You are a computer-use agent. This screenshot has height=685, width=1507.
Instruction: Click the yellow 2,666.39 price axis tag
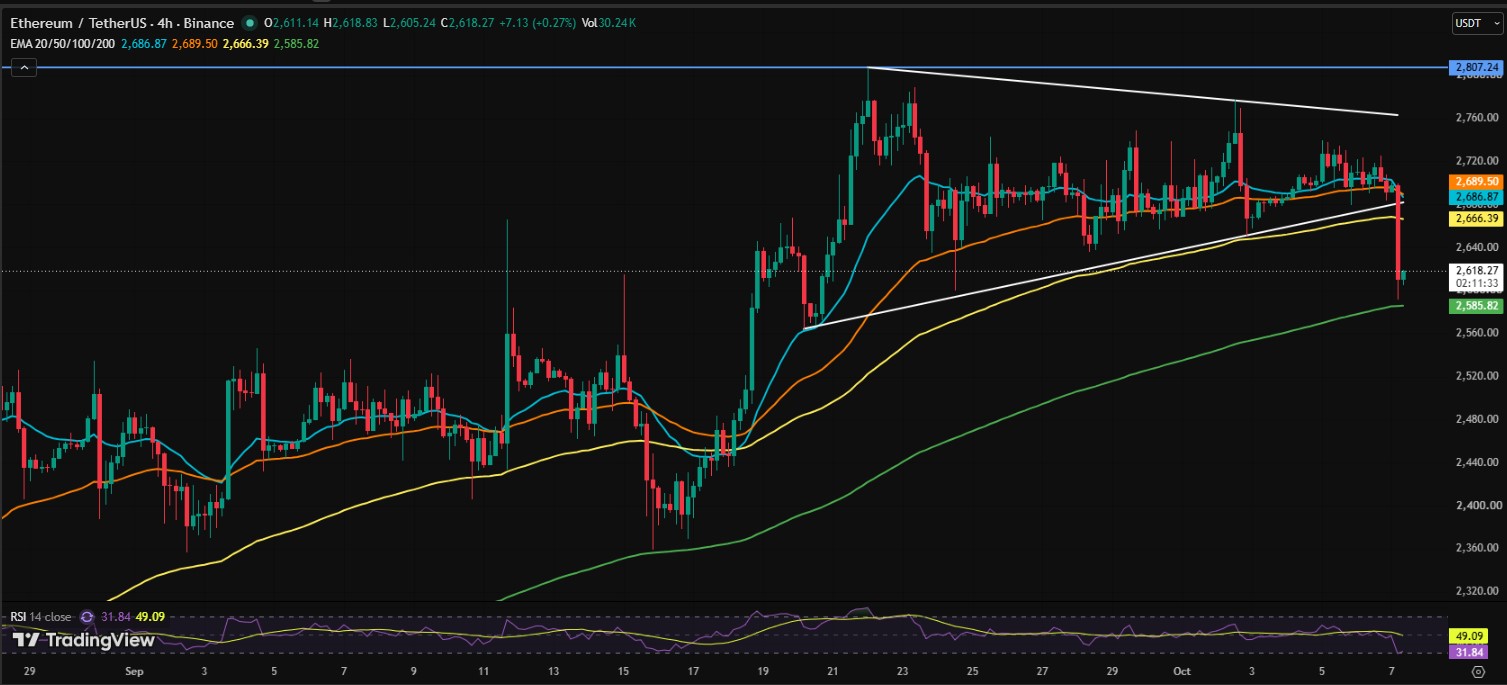click(1476, 218)
